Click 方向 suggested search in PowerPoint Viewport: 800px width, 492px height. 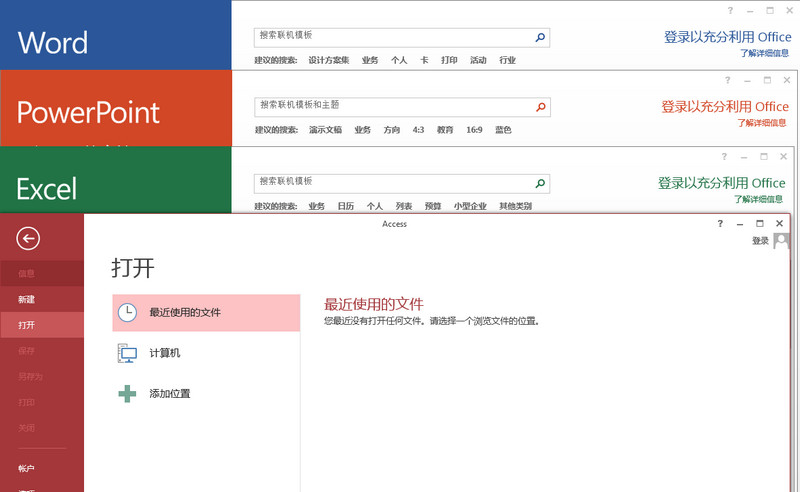click(x=392, y=130)
